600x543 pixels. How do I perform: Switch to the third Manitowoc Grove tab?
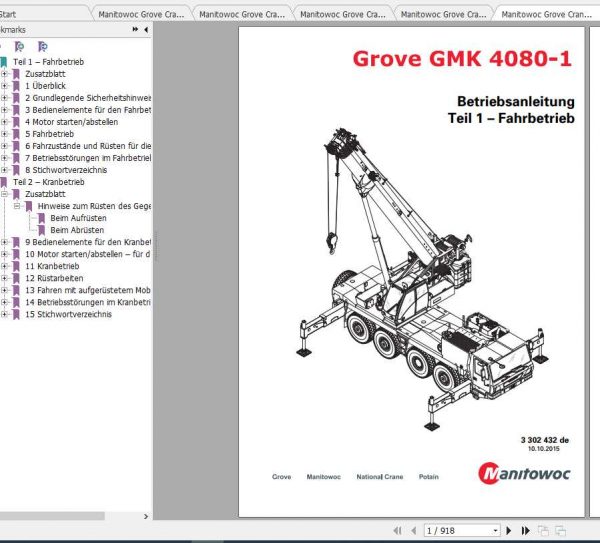(342, 15)
